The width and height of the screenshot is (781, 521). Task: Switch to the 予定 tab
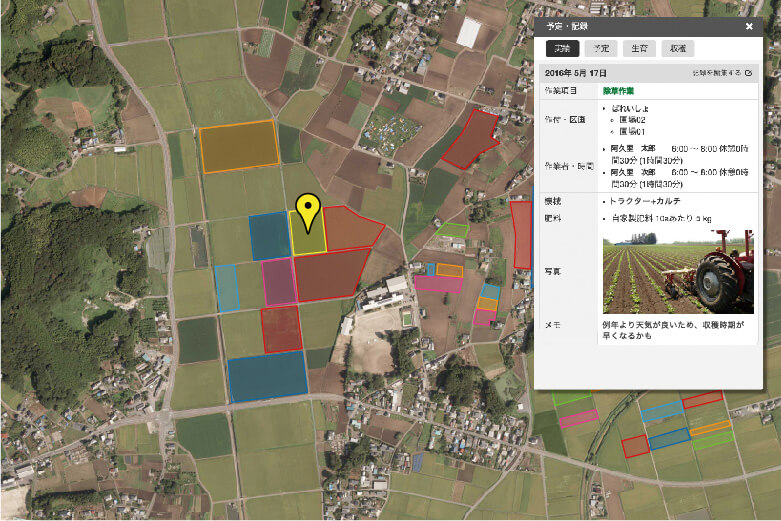coord(600,48)
